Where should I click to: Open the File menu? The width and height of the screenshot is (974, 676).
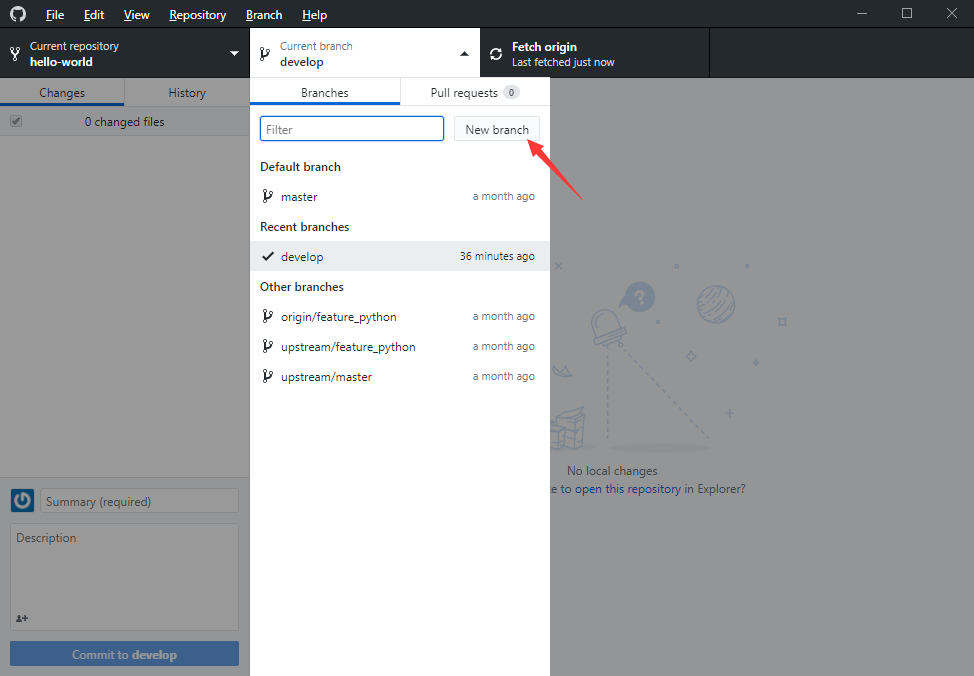click(55, 14)
